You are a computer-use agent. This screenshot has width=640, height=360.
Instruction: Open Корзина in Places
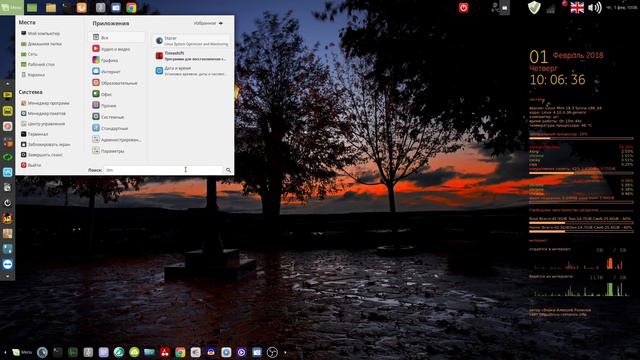tap(33, 75)
